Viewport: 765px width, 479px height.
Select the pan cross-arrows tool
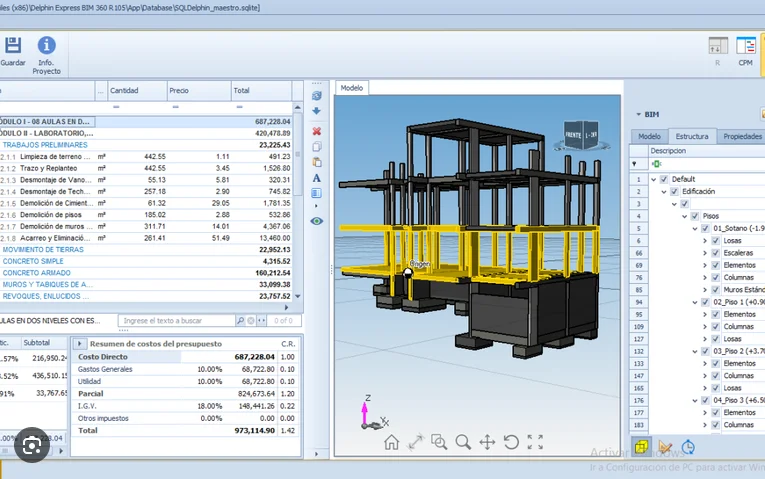coord(487,442)
